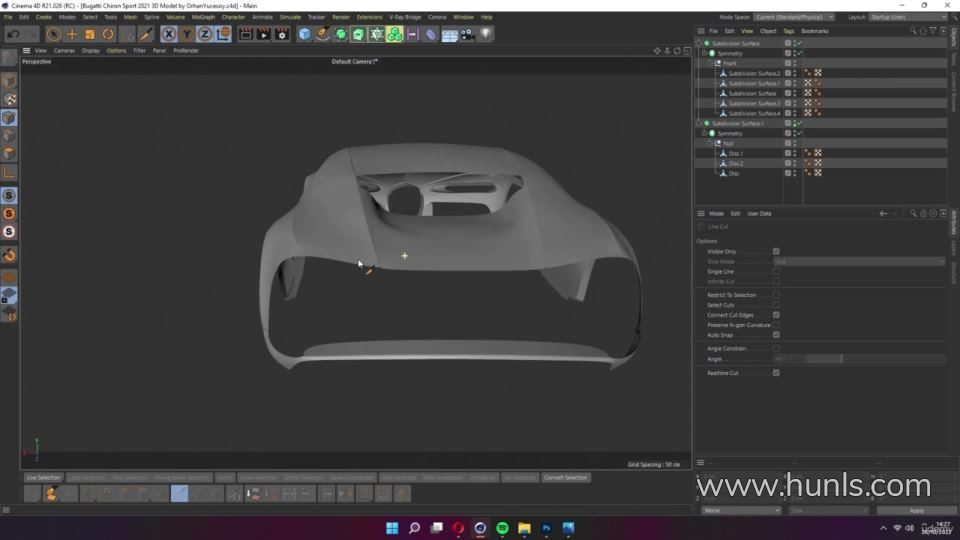The image size is (960, 540).
Task: Click the Camera object icon
Action: point(468,34)
